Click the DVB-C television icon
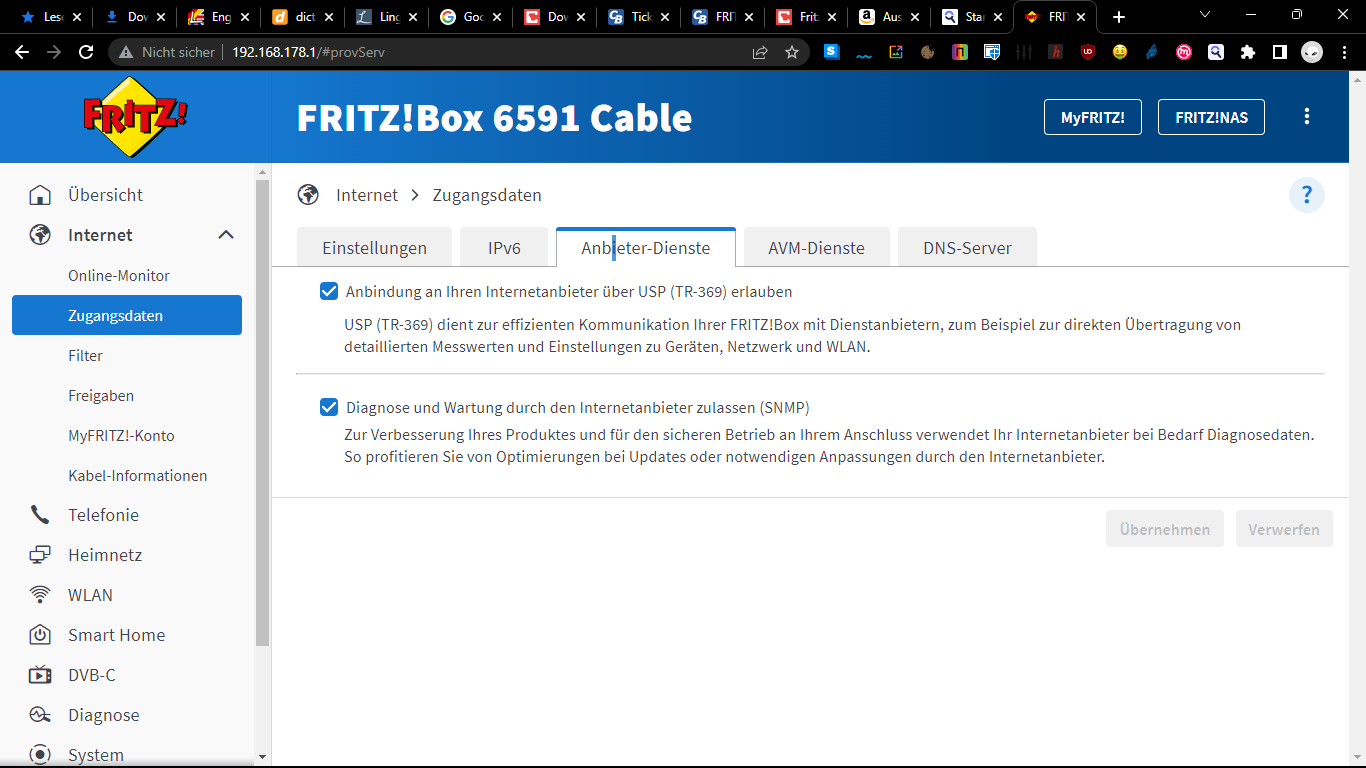1366x768 pixels. [40, 675]
